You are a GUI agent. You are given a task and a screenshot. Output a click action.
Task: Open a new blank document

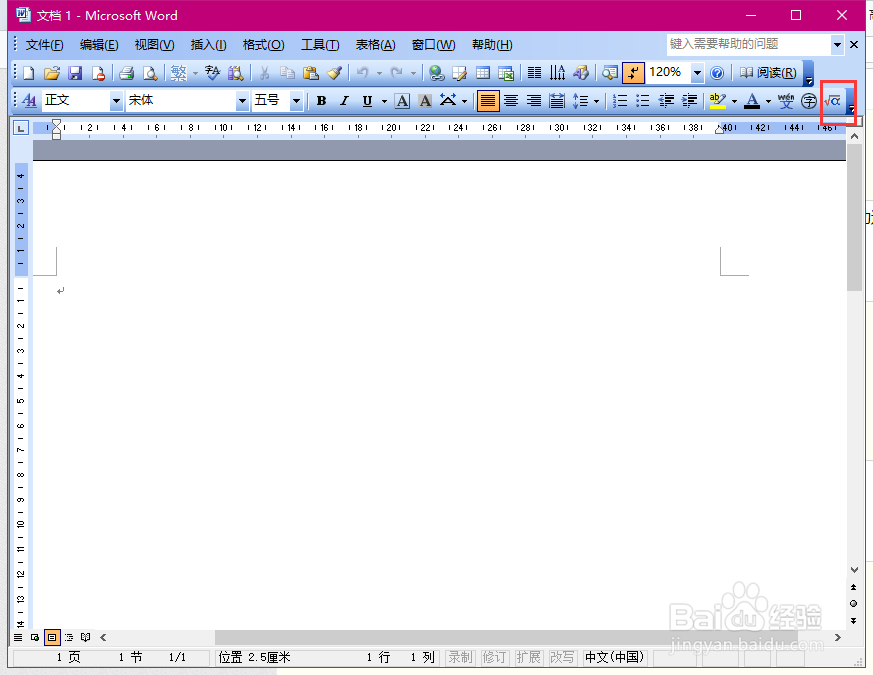[x=28, y=73]
